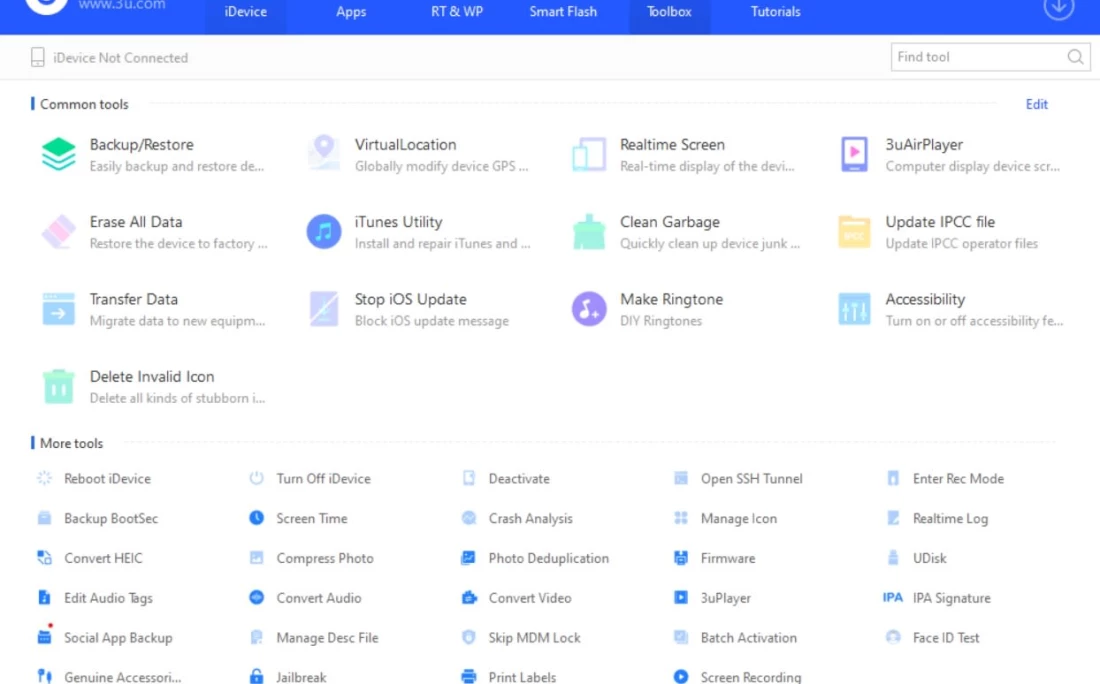Open the iTunes Utility icon

(x=324, y=232)
